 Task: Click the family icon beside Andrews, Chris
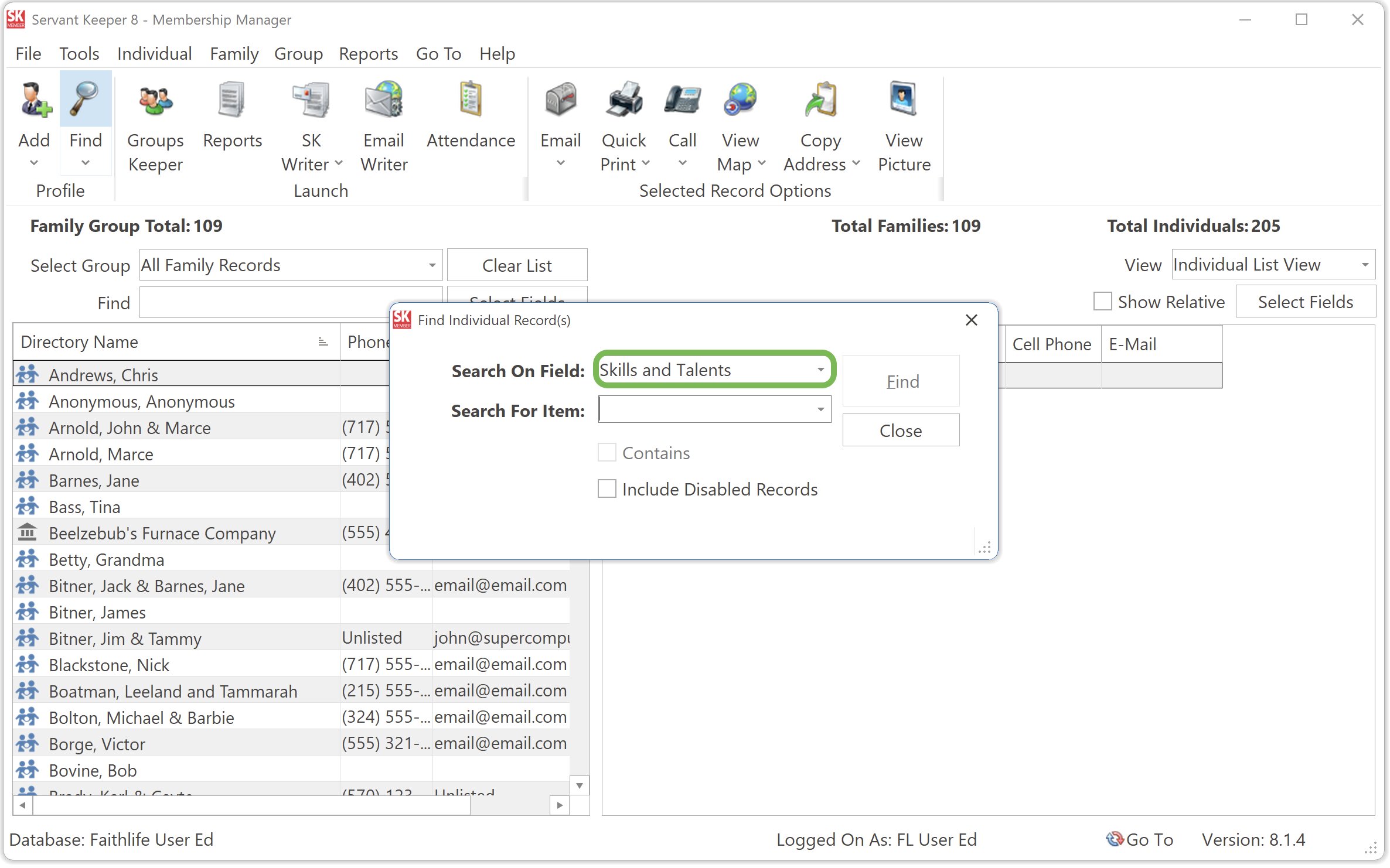(27, 374)
